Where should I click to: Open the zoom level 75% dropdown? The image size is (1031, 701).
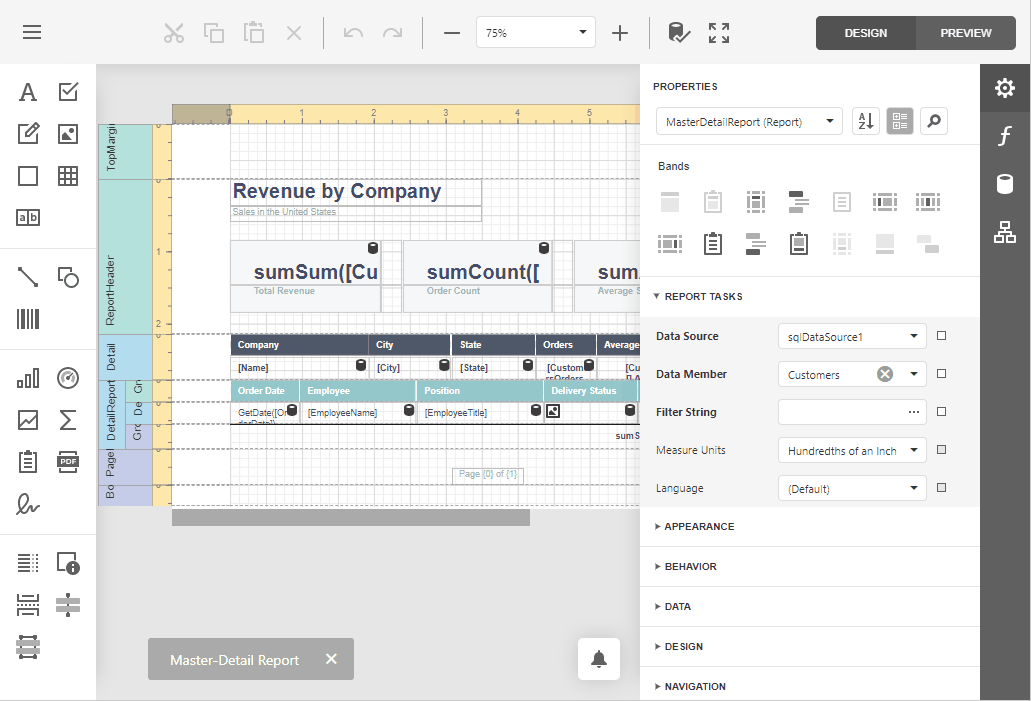click(x=536, y=33)
